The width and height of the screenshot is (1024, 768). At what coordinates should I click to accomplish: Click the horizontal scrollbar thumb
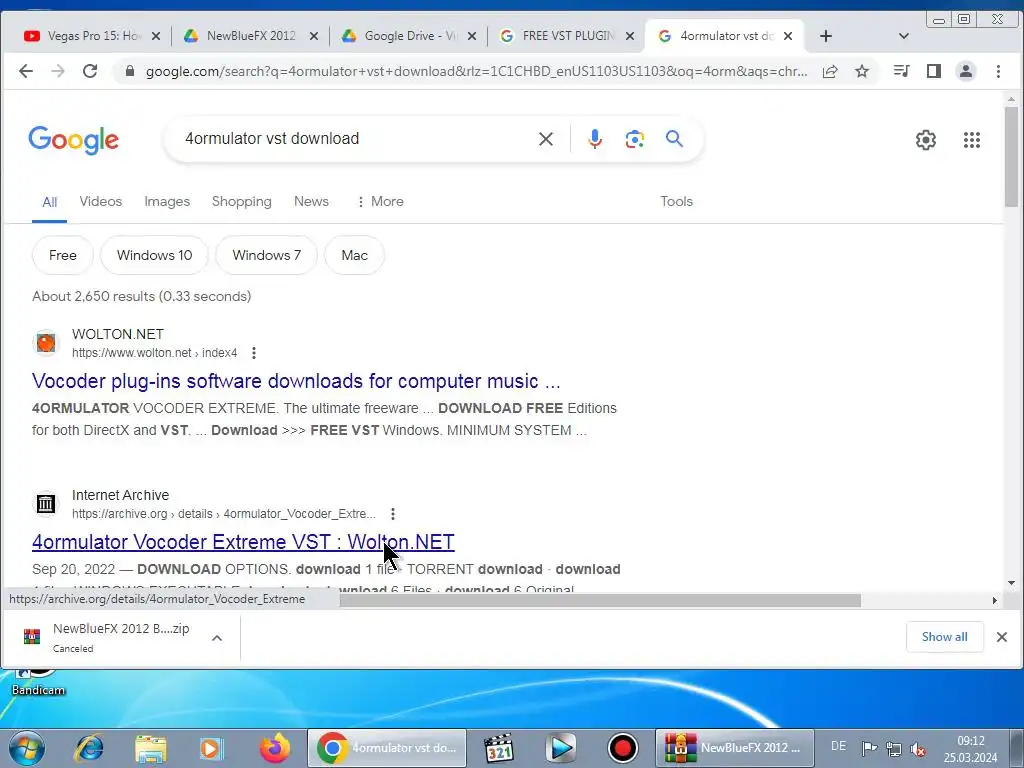click(600, 600)
